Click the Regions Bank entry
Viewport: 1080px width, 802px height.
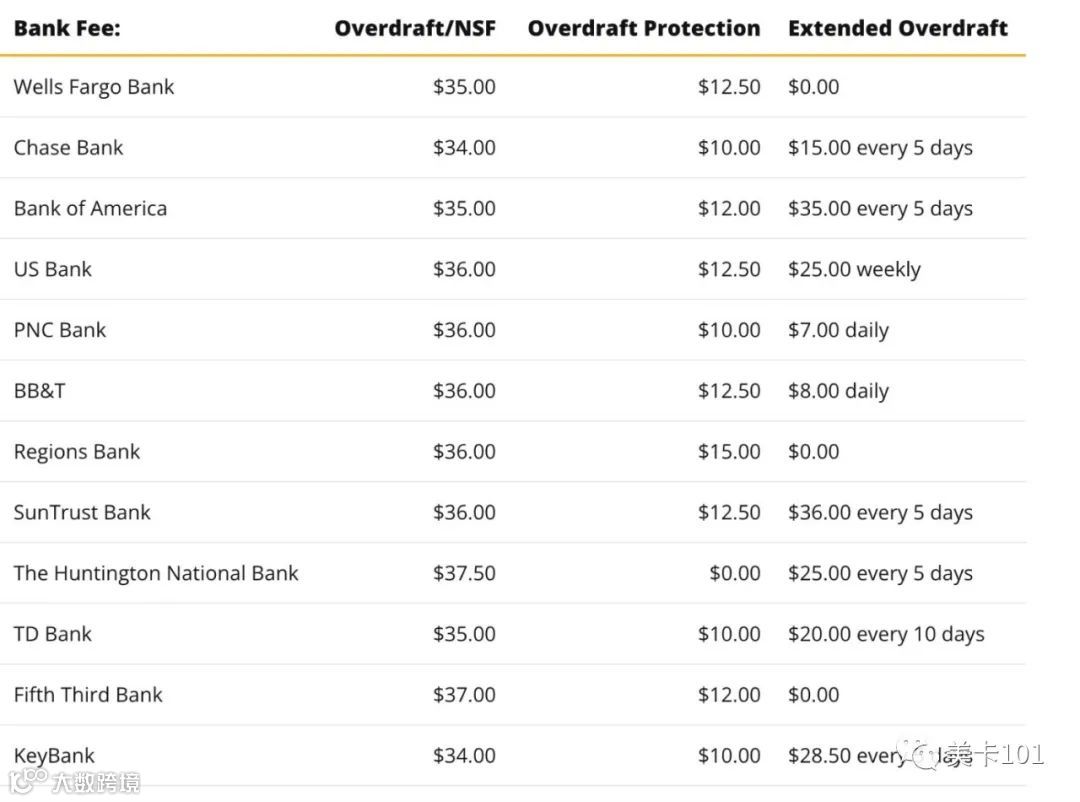tap(77, 452)
